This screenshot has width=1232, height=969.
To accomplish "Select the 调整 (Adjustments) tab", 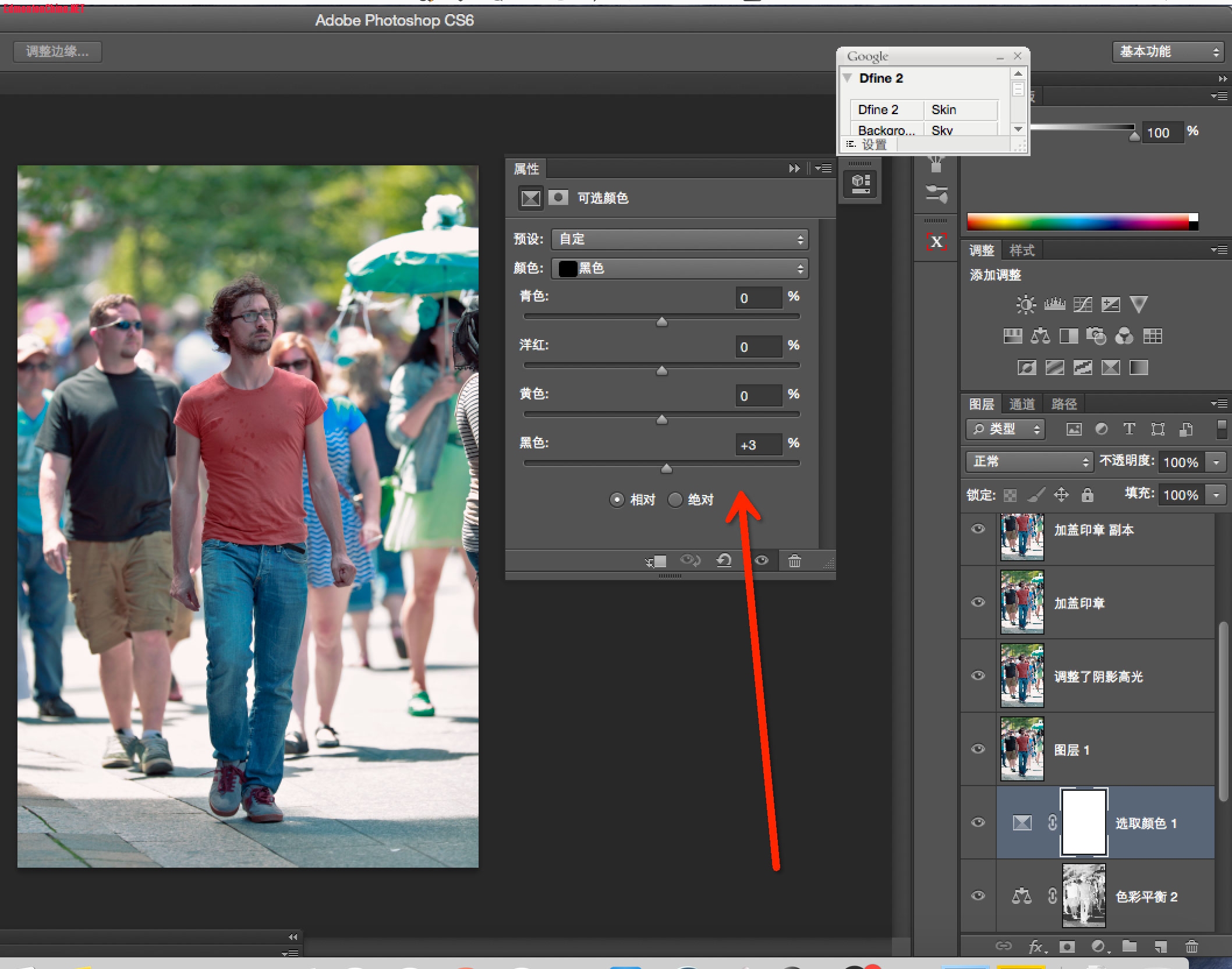I will [982, 250].
